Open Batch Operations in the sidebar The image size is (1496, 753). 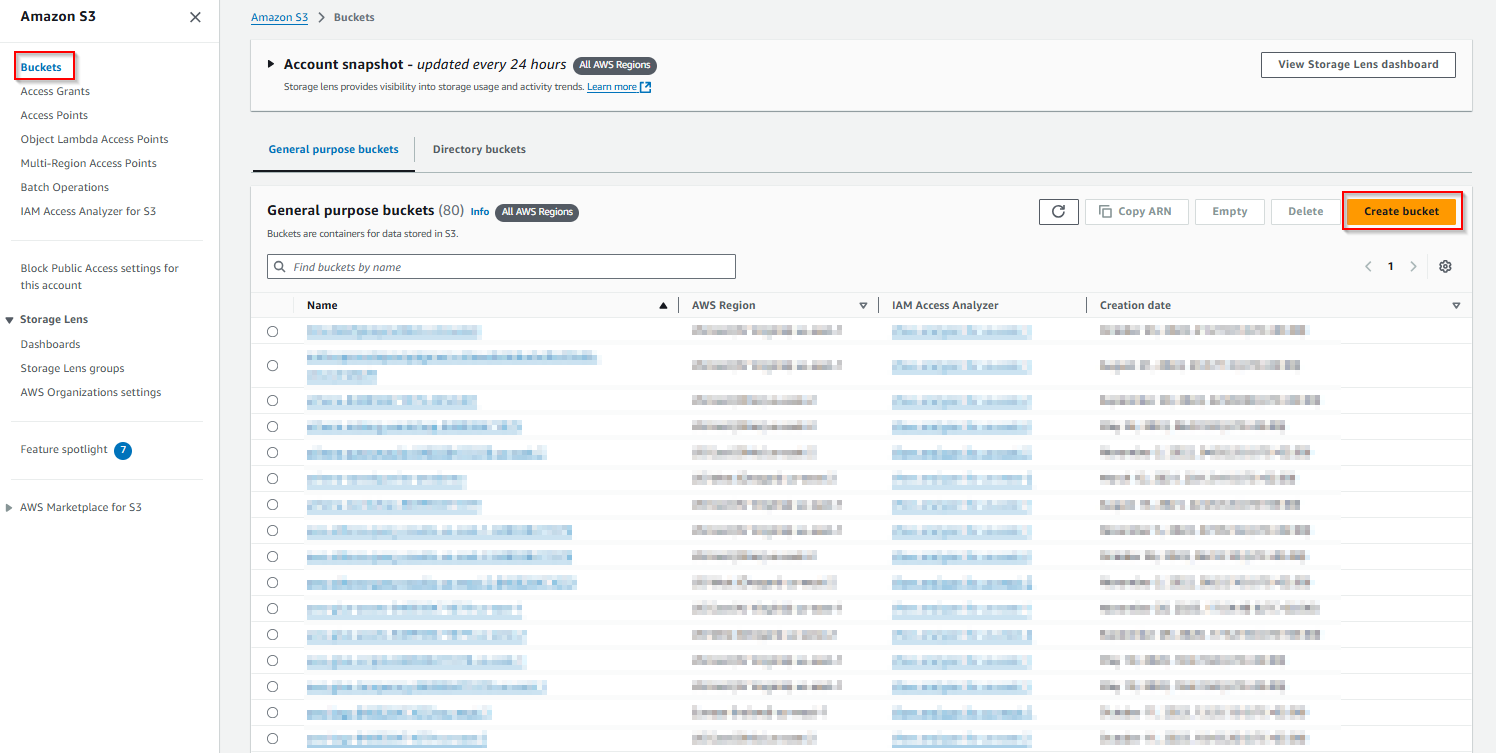65,187
